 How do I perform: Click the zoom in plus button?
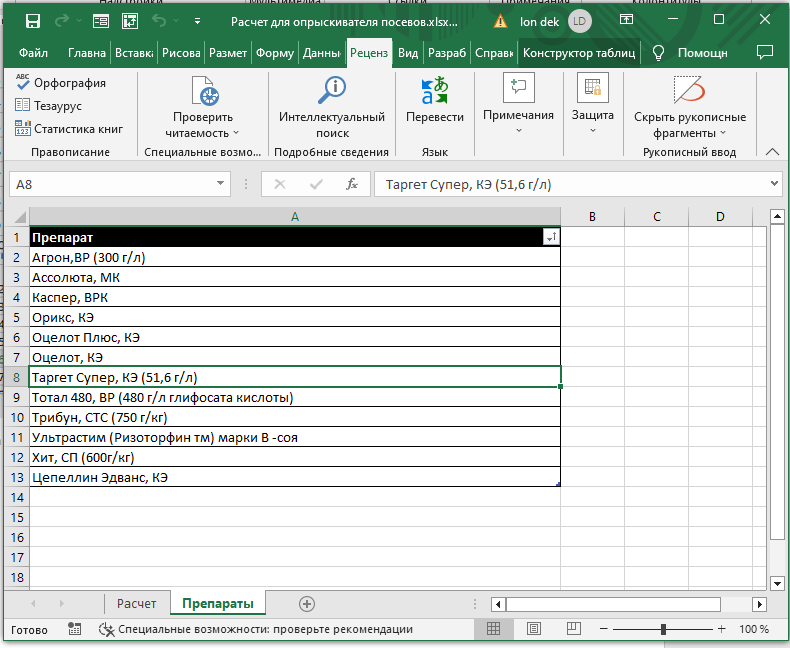click(721, 629)
